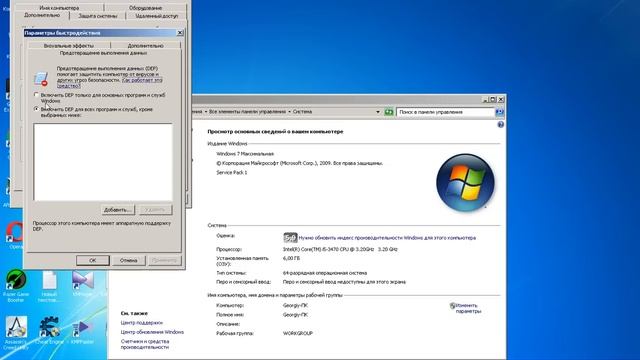The height and width of the screenshot is (360, 640).
Task: Open 'Центр обновления Windows' link
Action: (152, 332)
